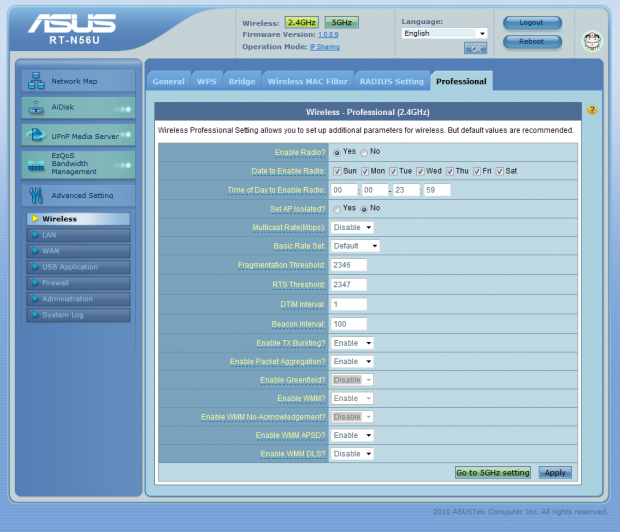Viewport: 620px width, 532px height.
Task: Open the Firewall menu item
Action: tap(78, 283)
